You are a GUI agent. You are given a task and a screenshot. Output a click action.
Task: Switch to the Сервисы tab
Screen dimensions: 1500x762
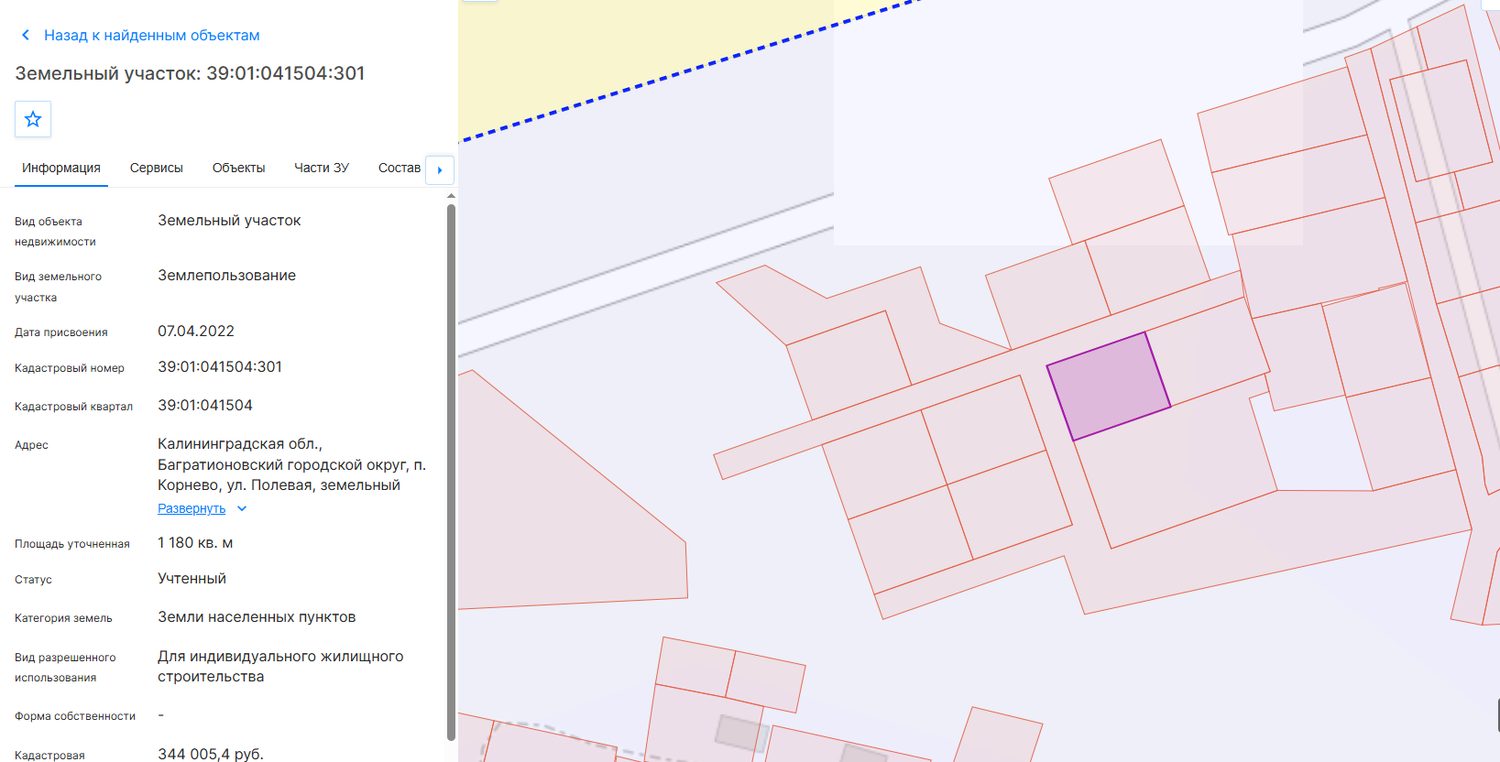(x=156, y=168)
